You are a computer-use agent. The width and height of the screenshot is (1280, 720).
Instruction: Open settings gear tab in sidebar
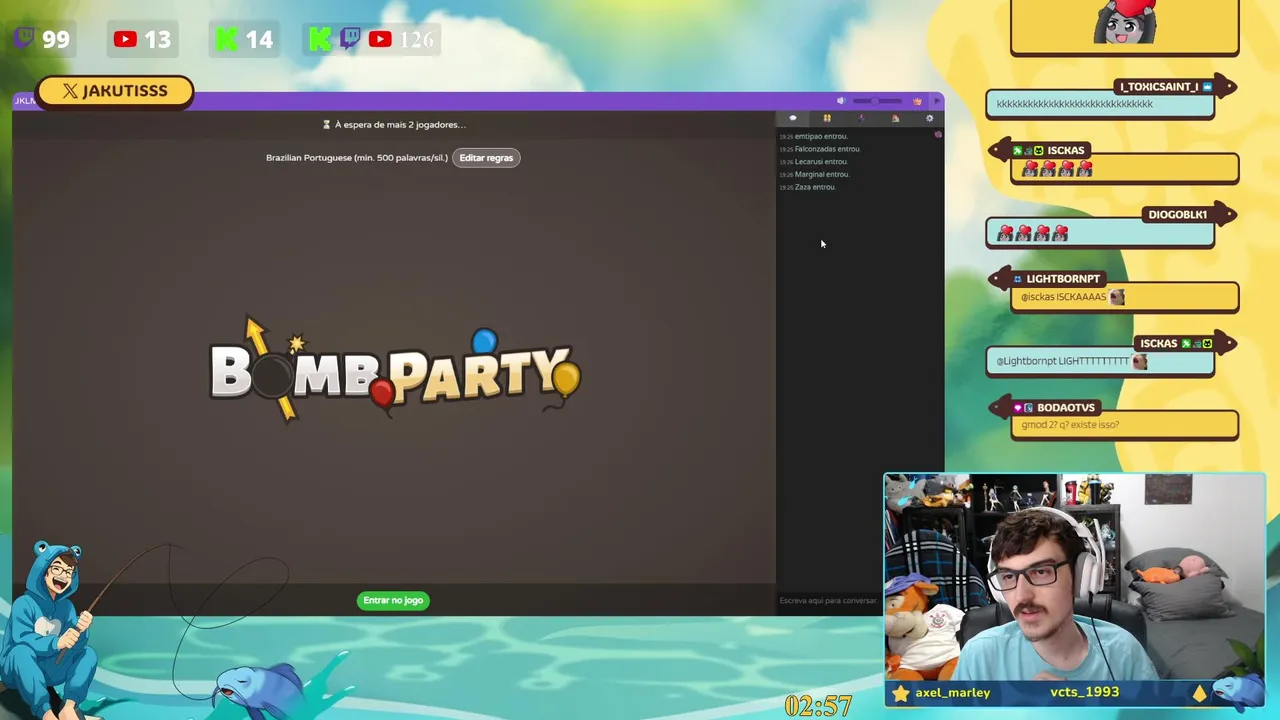pos(929,118)
